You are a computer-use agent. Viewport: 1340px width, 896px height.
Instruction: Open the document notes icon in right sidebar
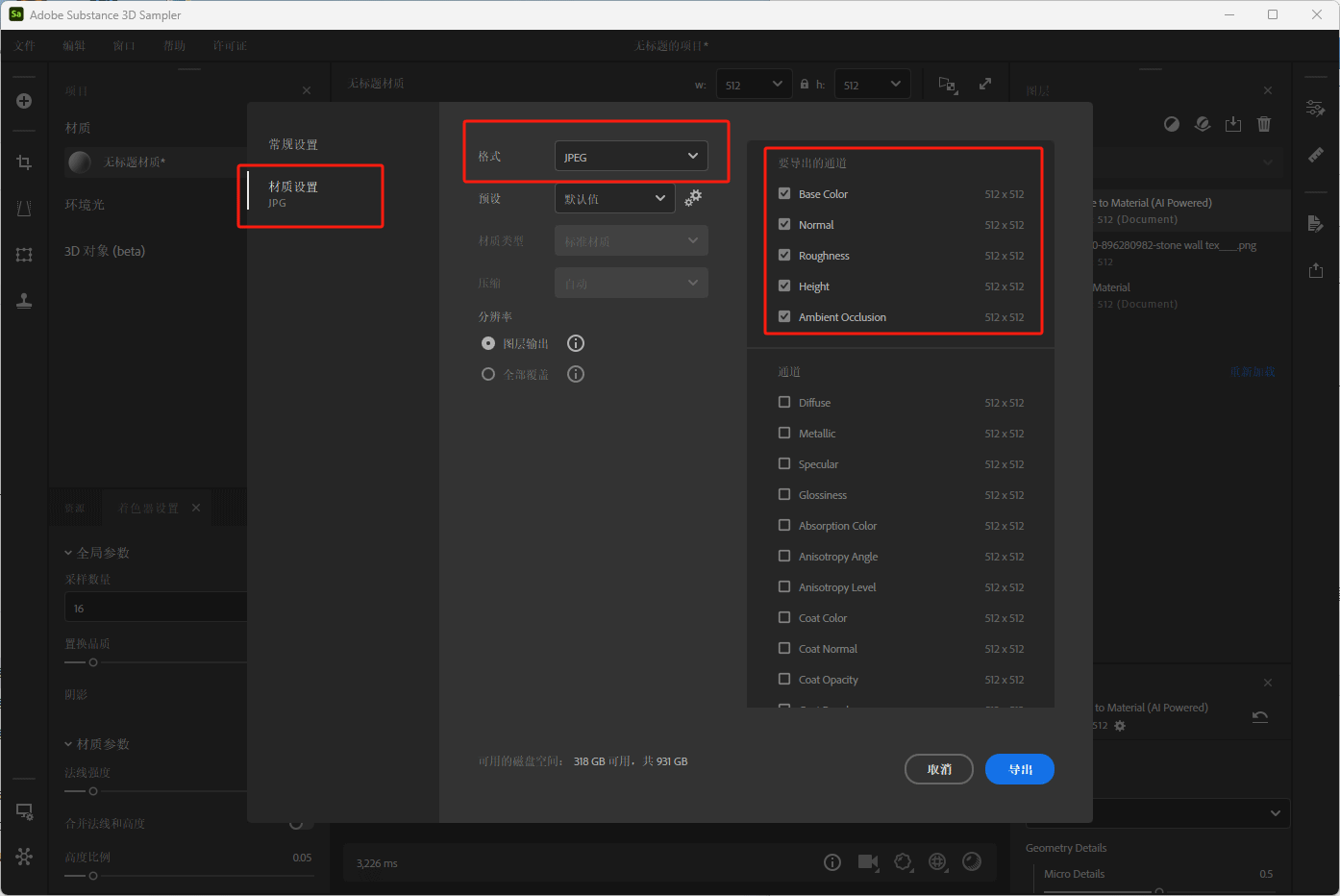pyautogui.click(x=1316, y=224)
